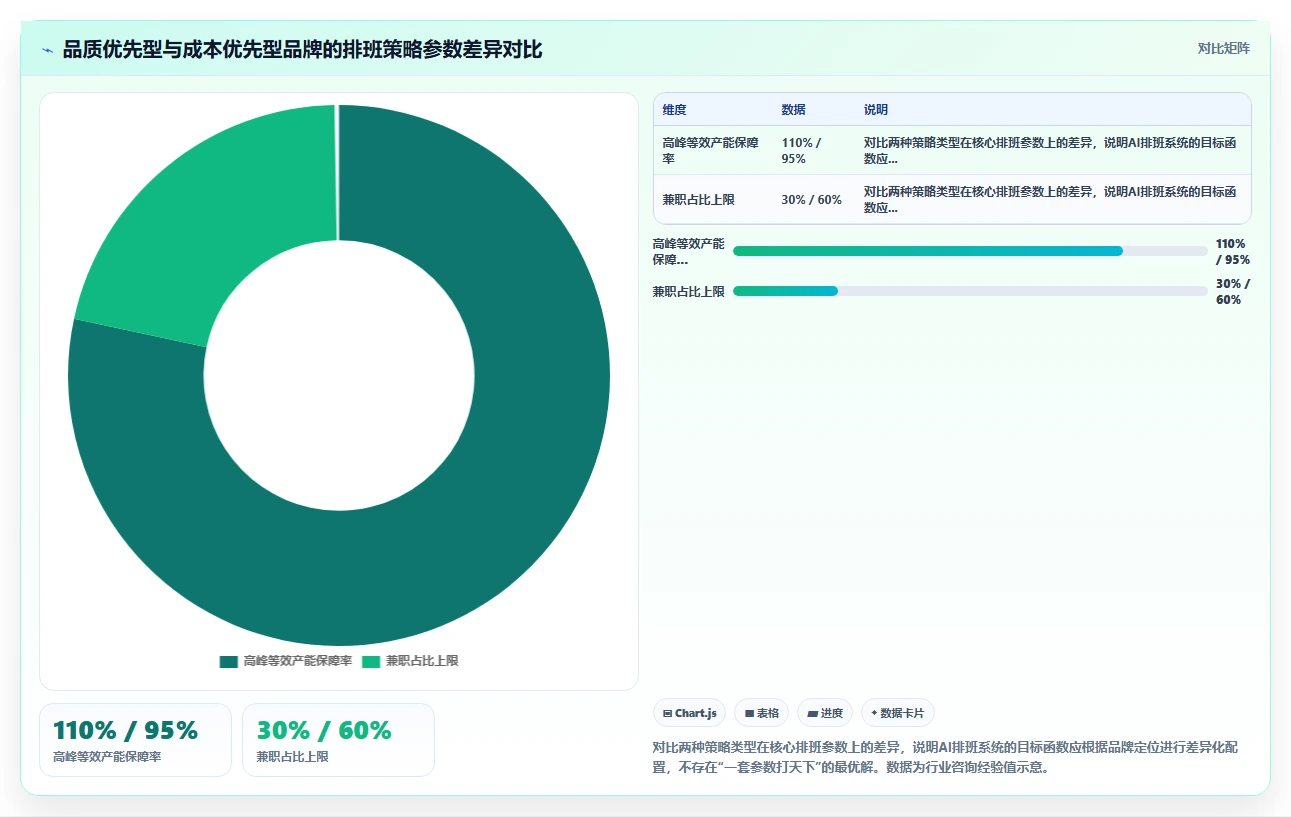Click the lightning icon beside the title
Image resolution: width=1291 pixels, height=817 pixels.
click(x=48, y=50)
